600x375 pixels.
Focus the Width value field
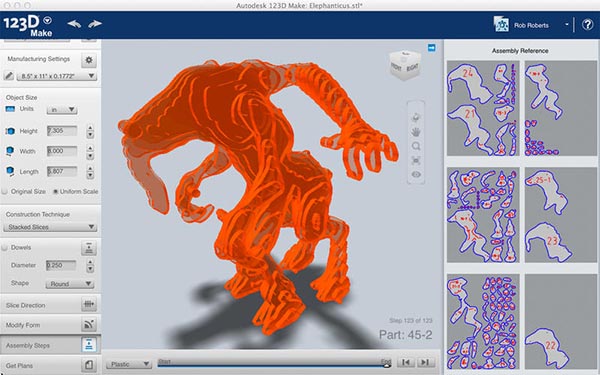62,151
